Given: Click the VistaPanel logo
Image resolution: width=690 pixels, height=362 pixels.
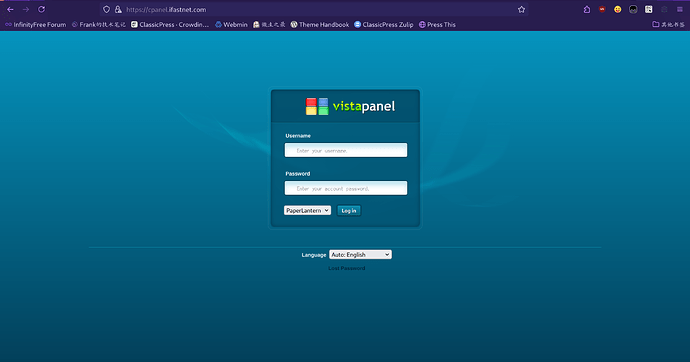Looking at the screenshot, I should [x=350, y=106].
